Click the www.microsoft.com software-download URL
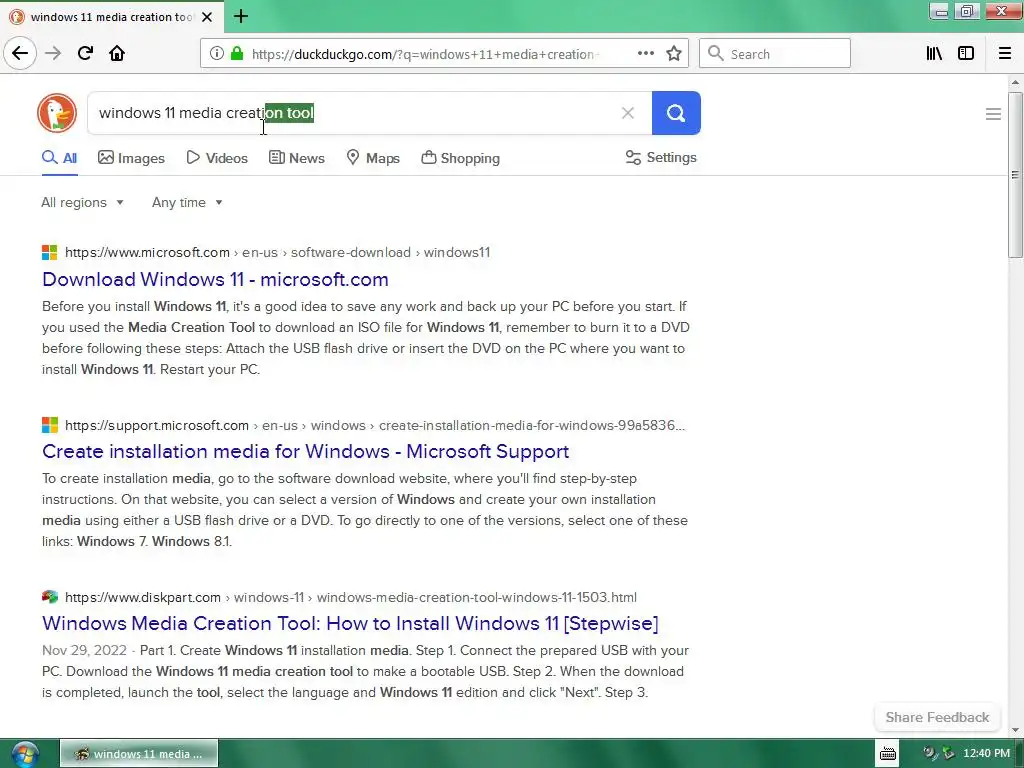The height and width of the screenshot is (768, 1024). click(278, 253)
